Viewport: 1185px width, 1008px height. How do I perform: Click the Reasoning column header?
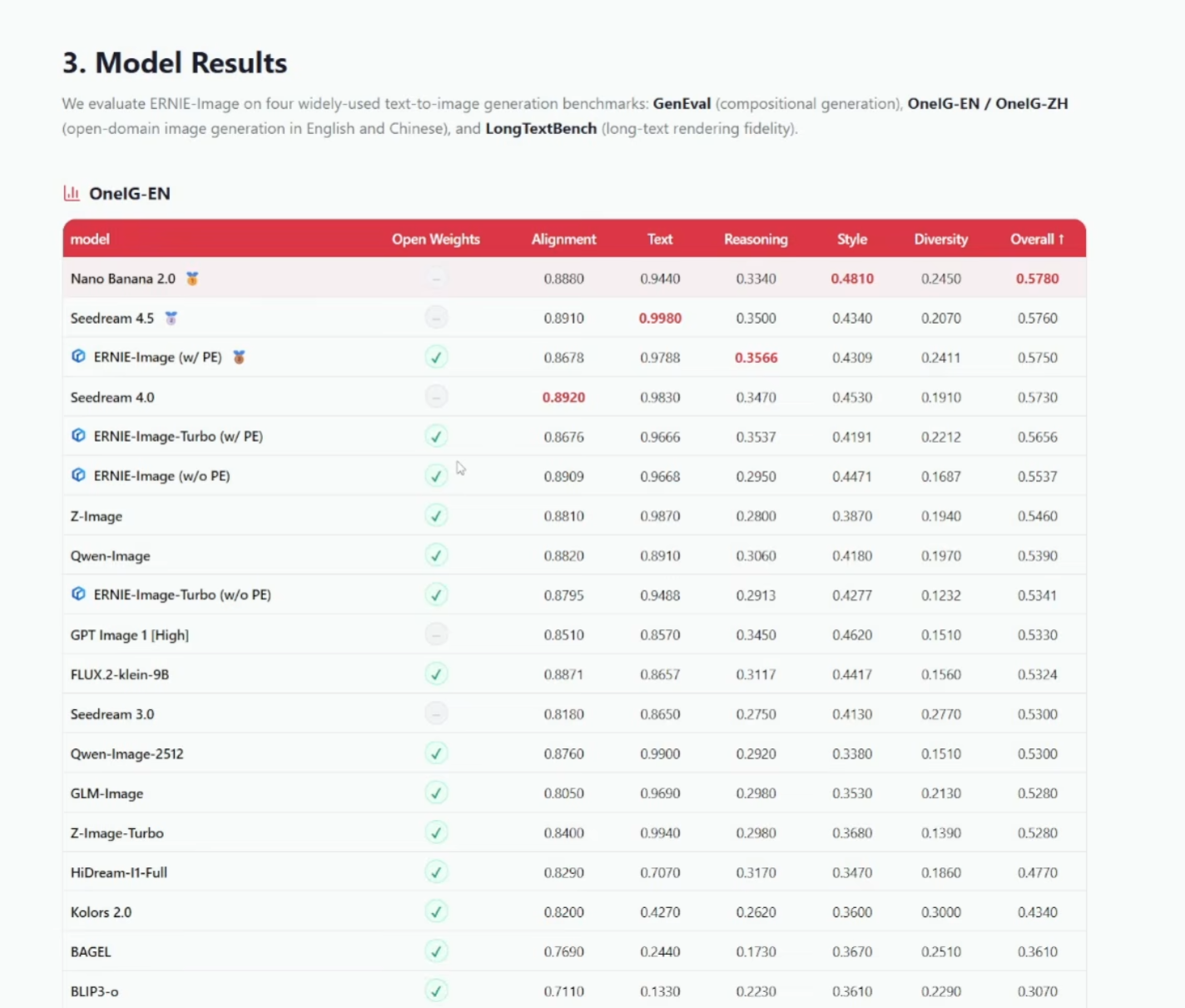tap(756, 239)
